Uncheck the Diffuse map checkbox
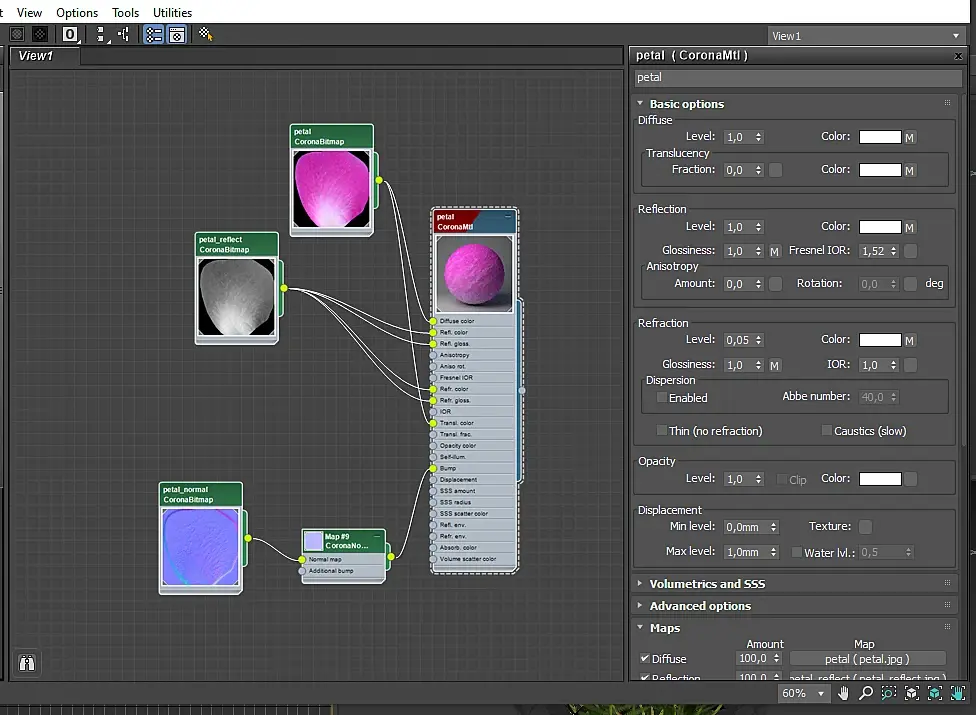The width and height of the screenshot is (976, 715). pyautogui.click(x=645, y=659)
